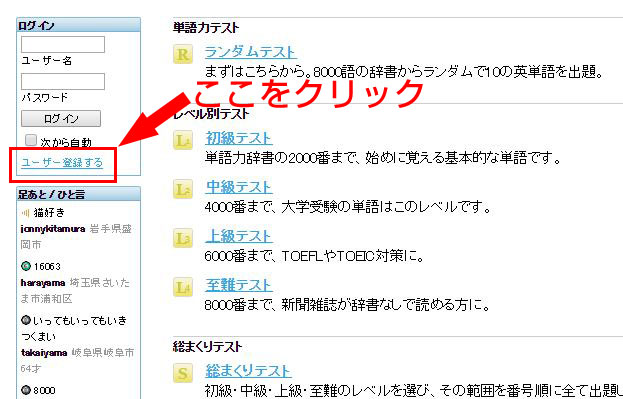Click the L3 advanced test icon
The image size is (623, 399).
(183, 238)
